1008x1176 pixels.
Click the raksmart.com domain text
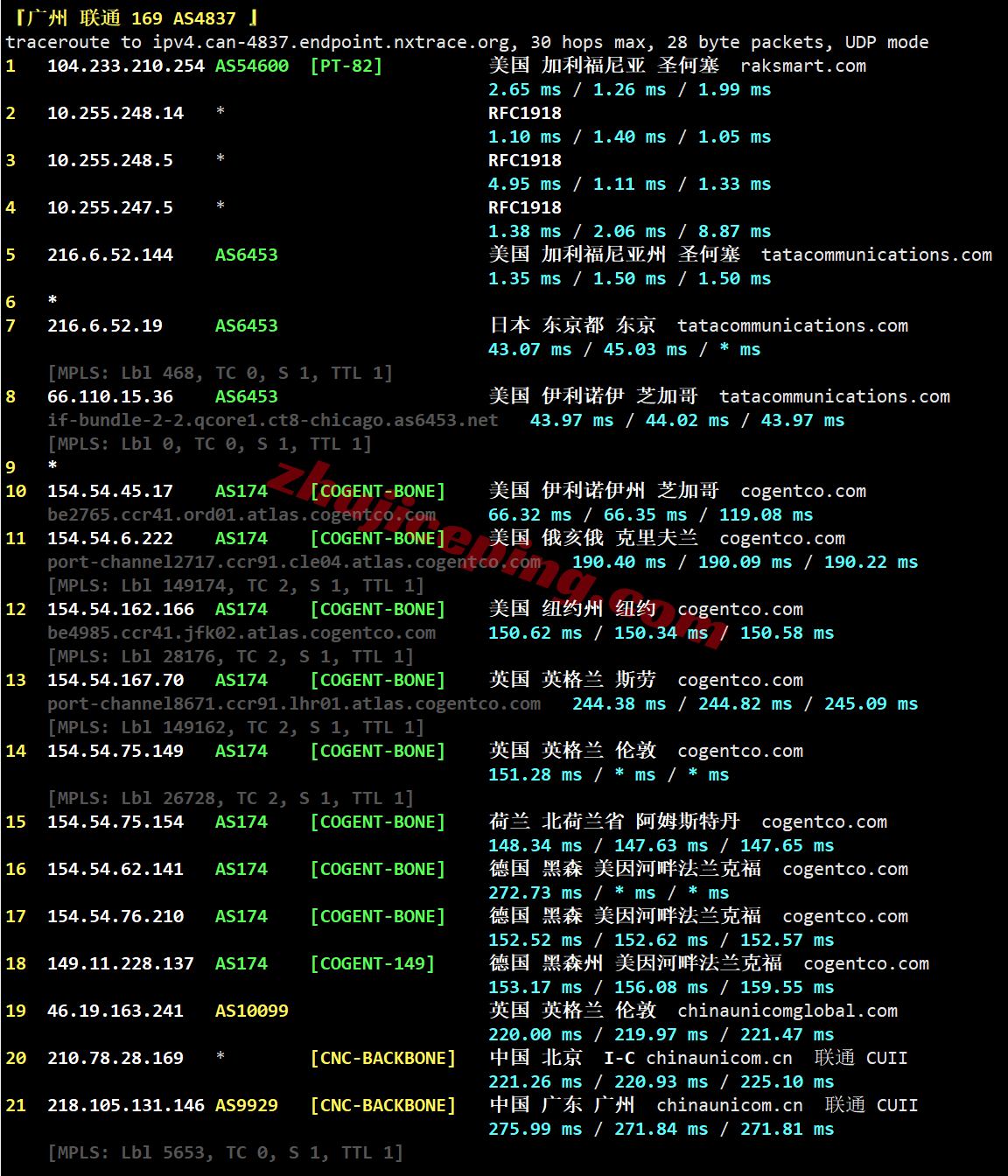coord(803,66)
